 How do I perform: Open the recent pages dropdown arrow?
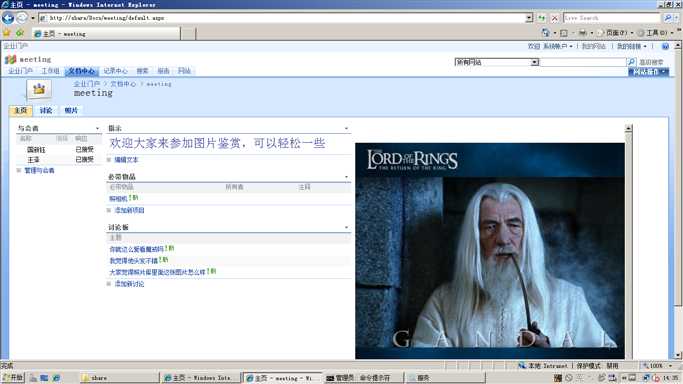[33, 18]
